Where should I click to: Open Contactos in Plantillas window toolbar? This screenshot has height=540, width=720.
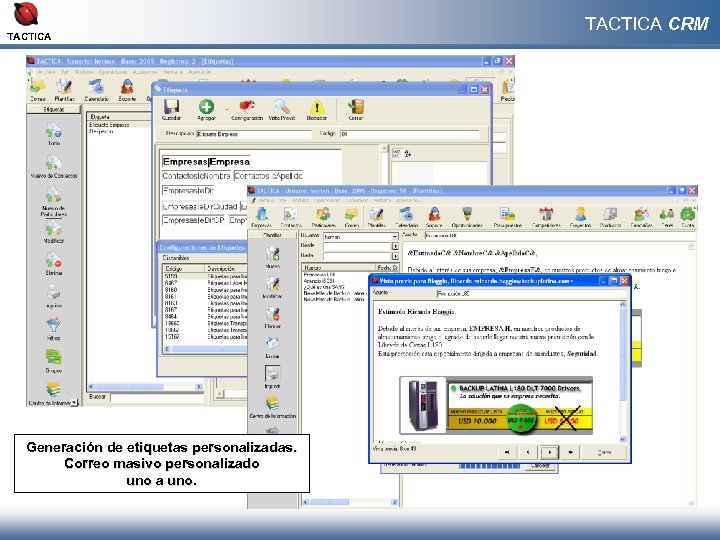coord(291,215)
